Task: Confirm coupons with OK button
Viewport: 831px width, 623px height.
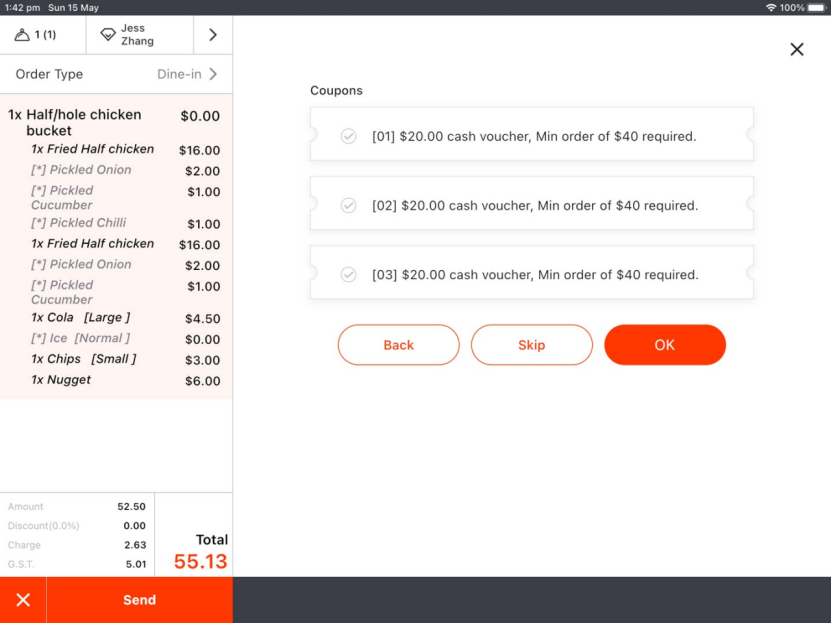Action: click(664, 345)
